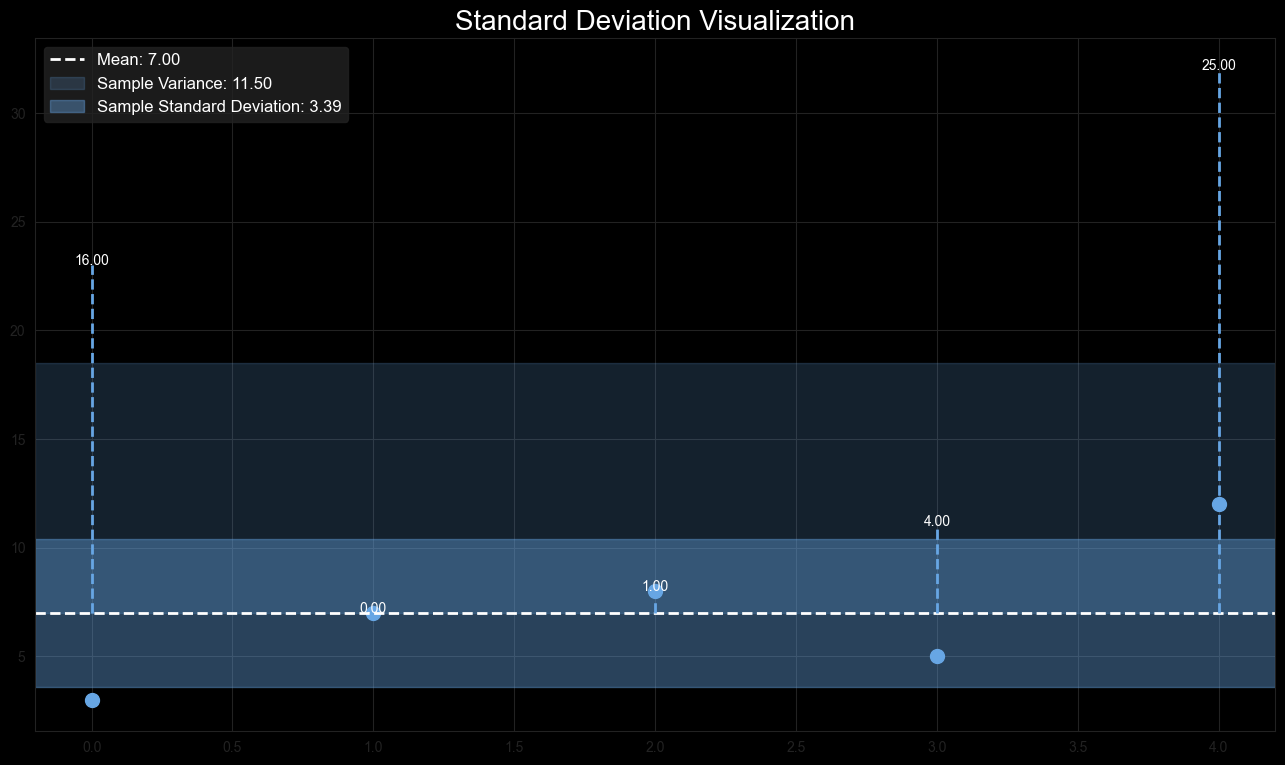
Task: Expand the legend box
Action: coord(196,82)
